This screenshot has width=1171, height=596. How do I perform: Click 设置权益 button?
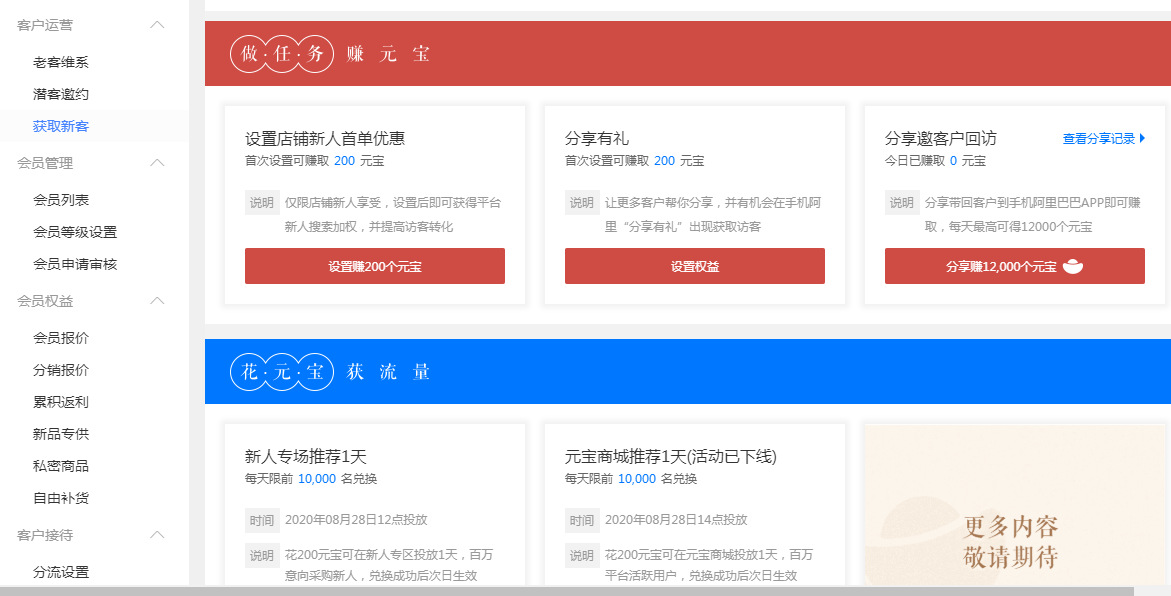click(695, 266)
